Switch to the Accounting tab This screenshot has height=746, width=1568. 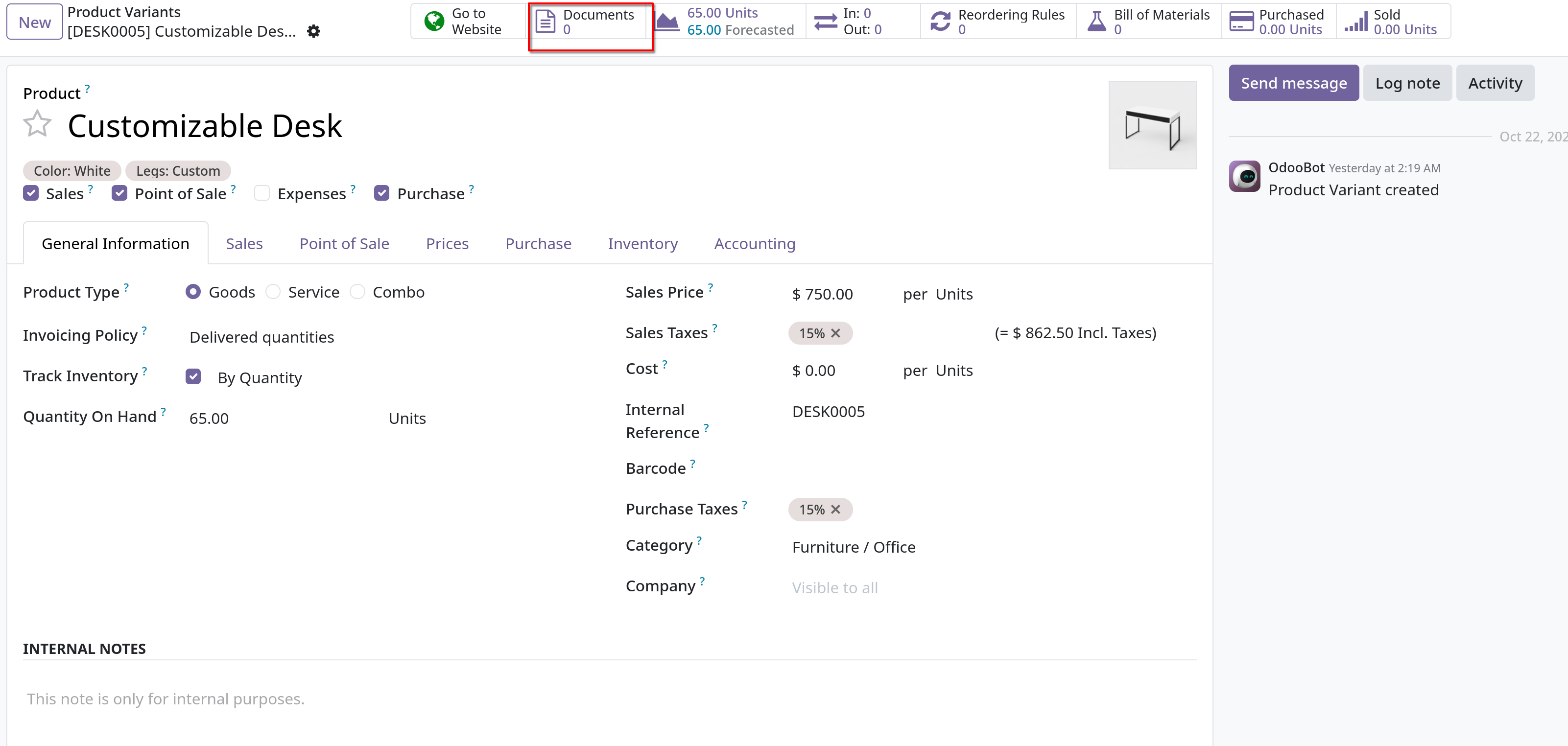click(x=754, y=243)
